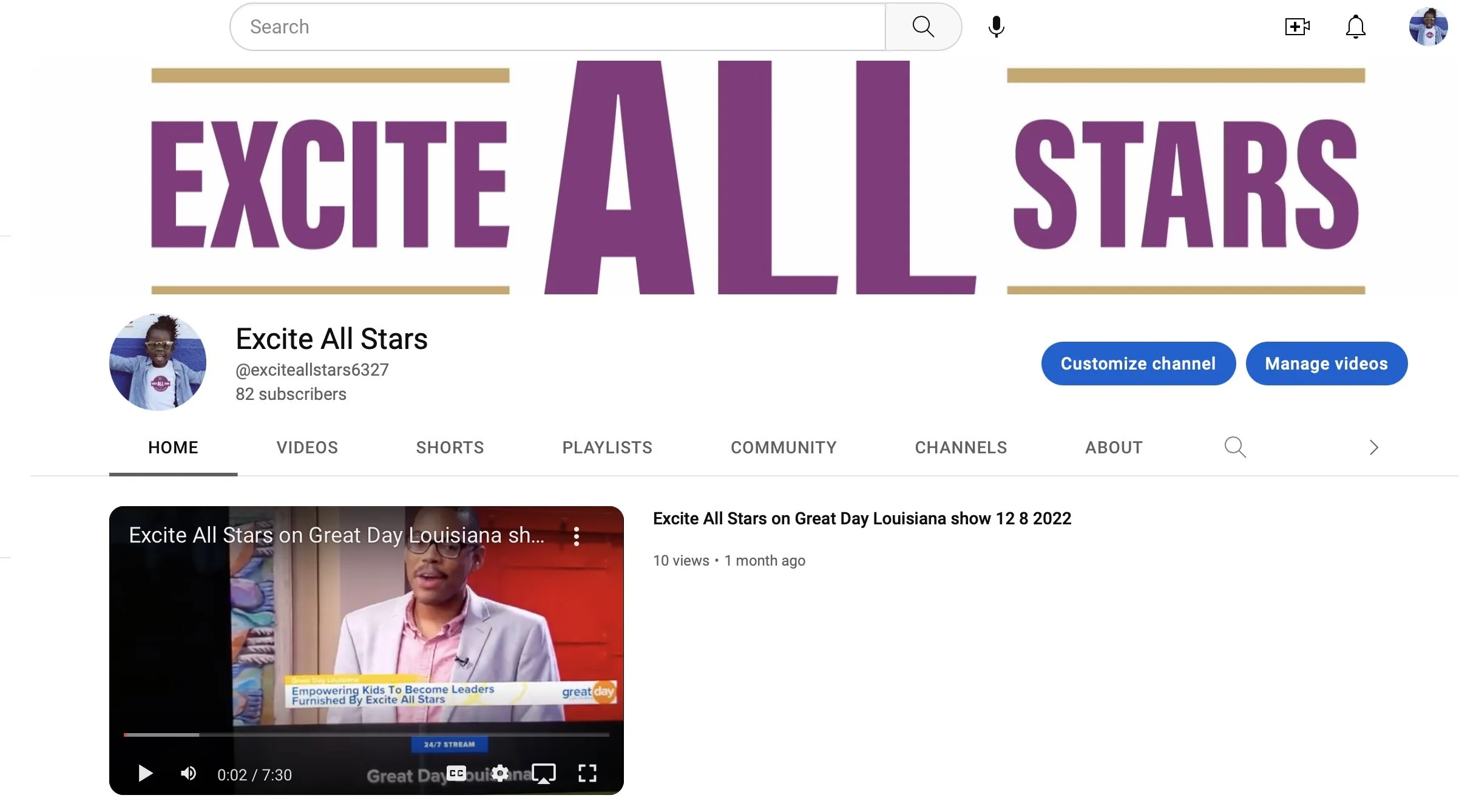1459x812 pixels.
Task: Open account avatar menu
Action: click(1427, 27)
